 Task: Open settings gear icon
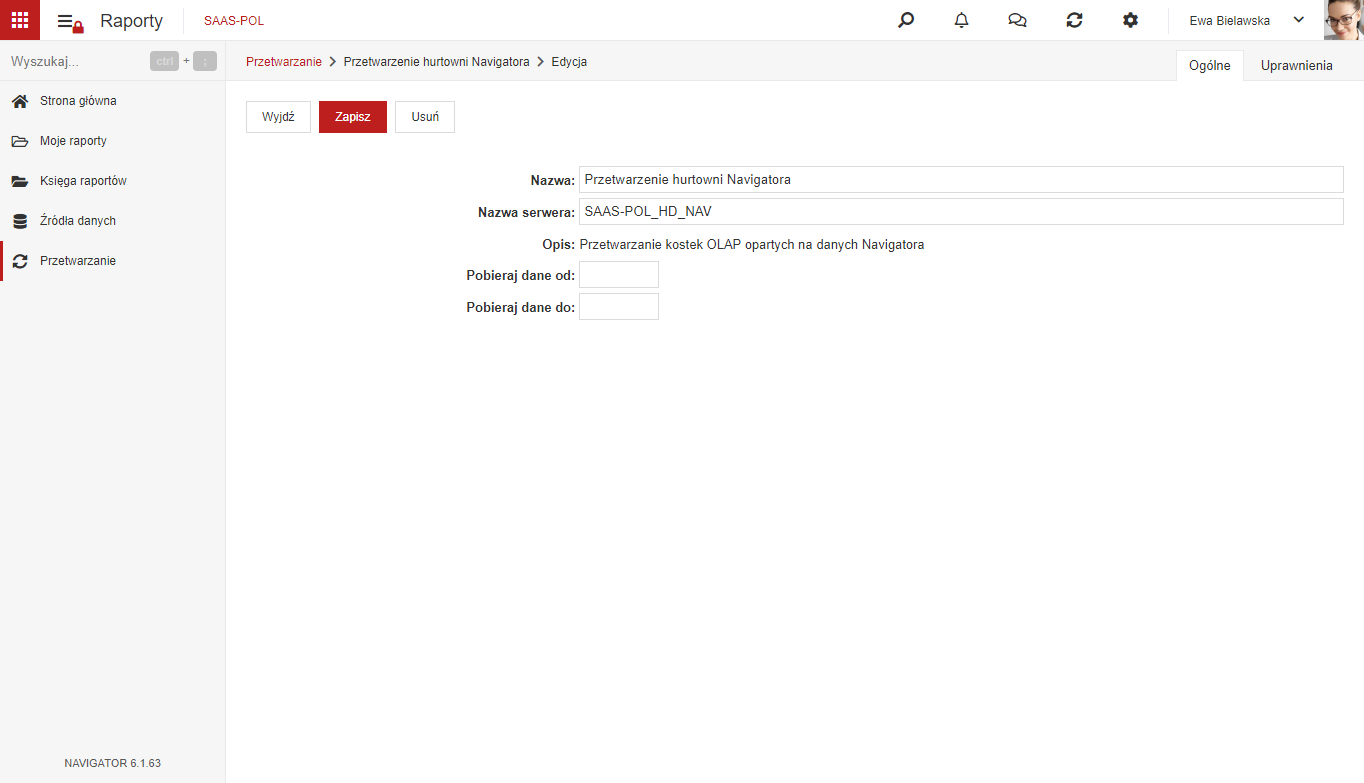[1130, 20]
